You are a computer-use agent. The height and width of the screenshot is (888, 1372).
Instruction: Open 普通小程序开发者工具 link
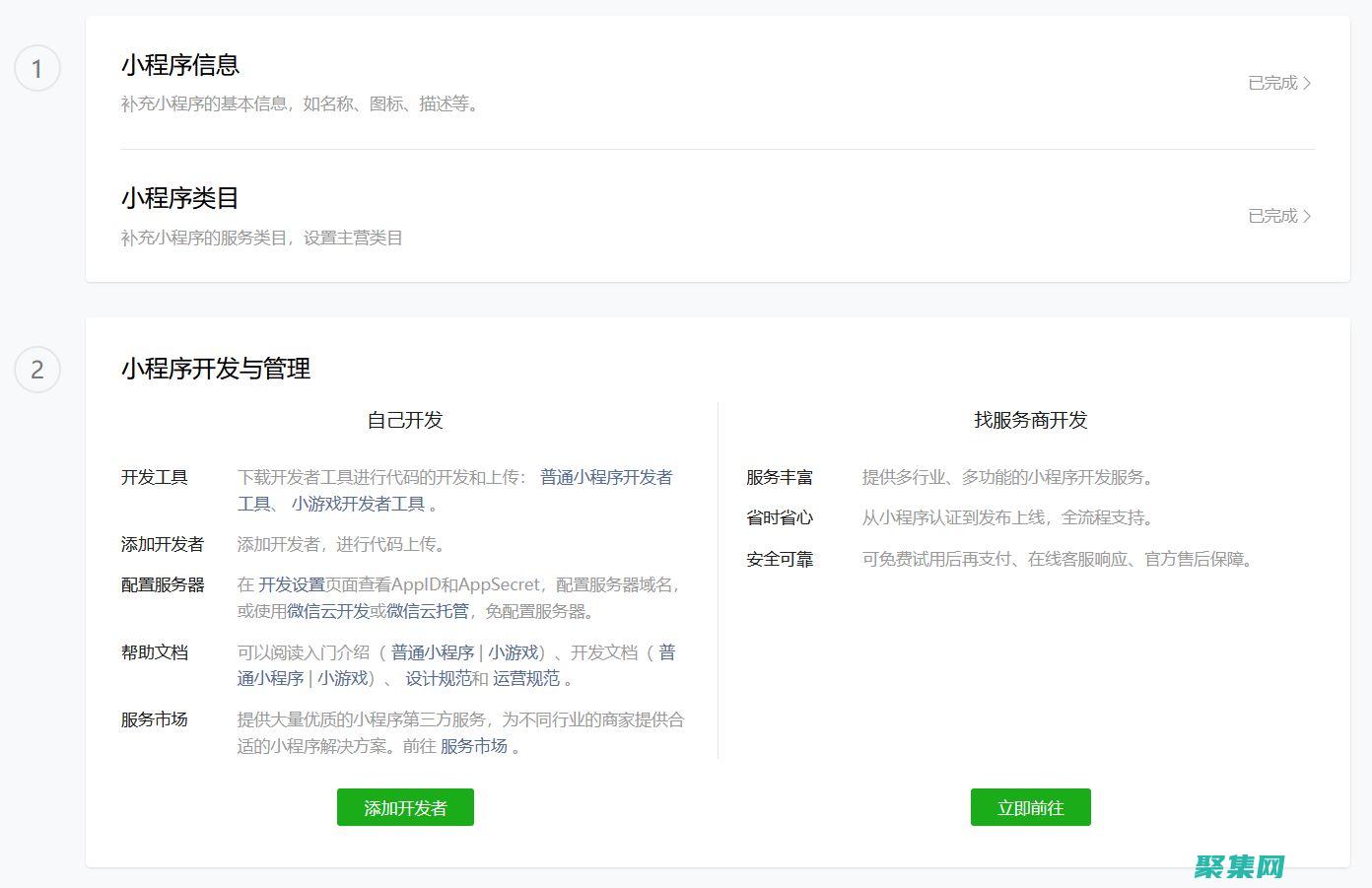pyautogui.click(x=606, y=477)
